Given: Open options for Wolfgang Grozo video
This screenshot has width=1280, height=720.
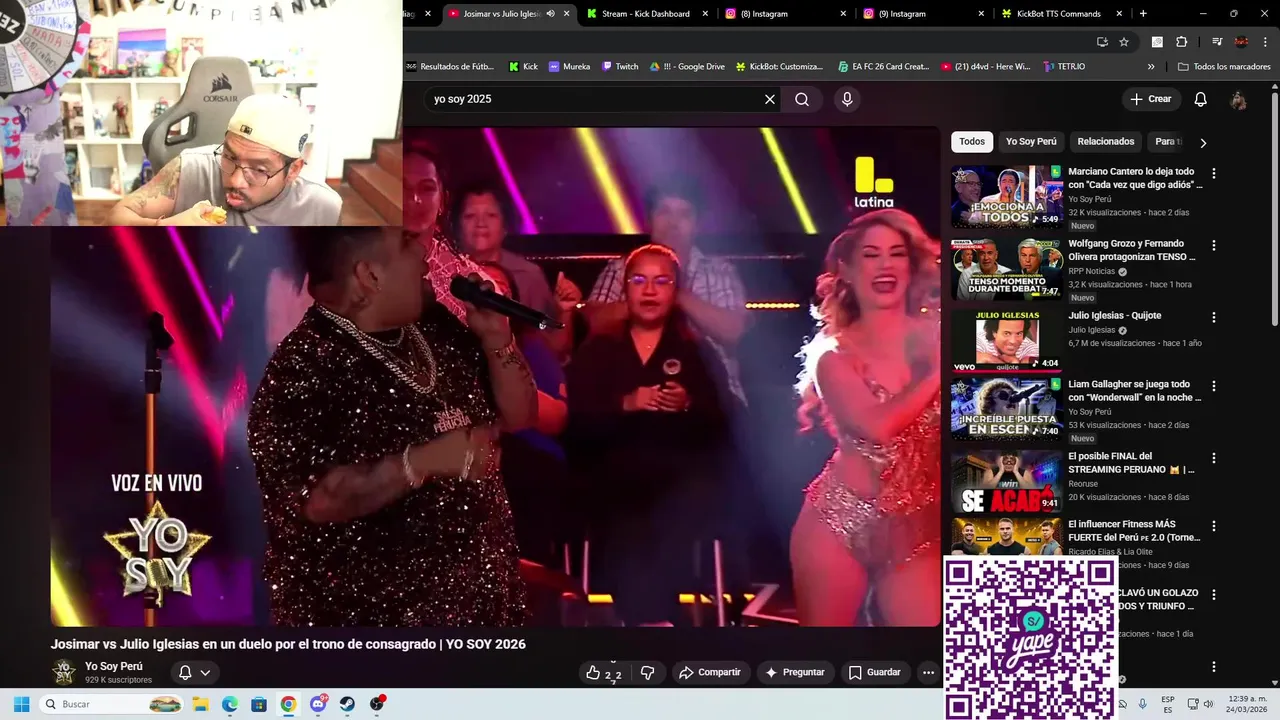Looking at the screenshot, I should pos(1214,245).
